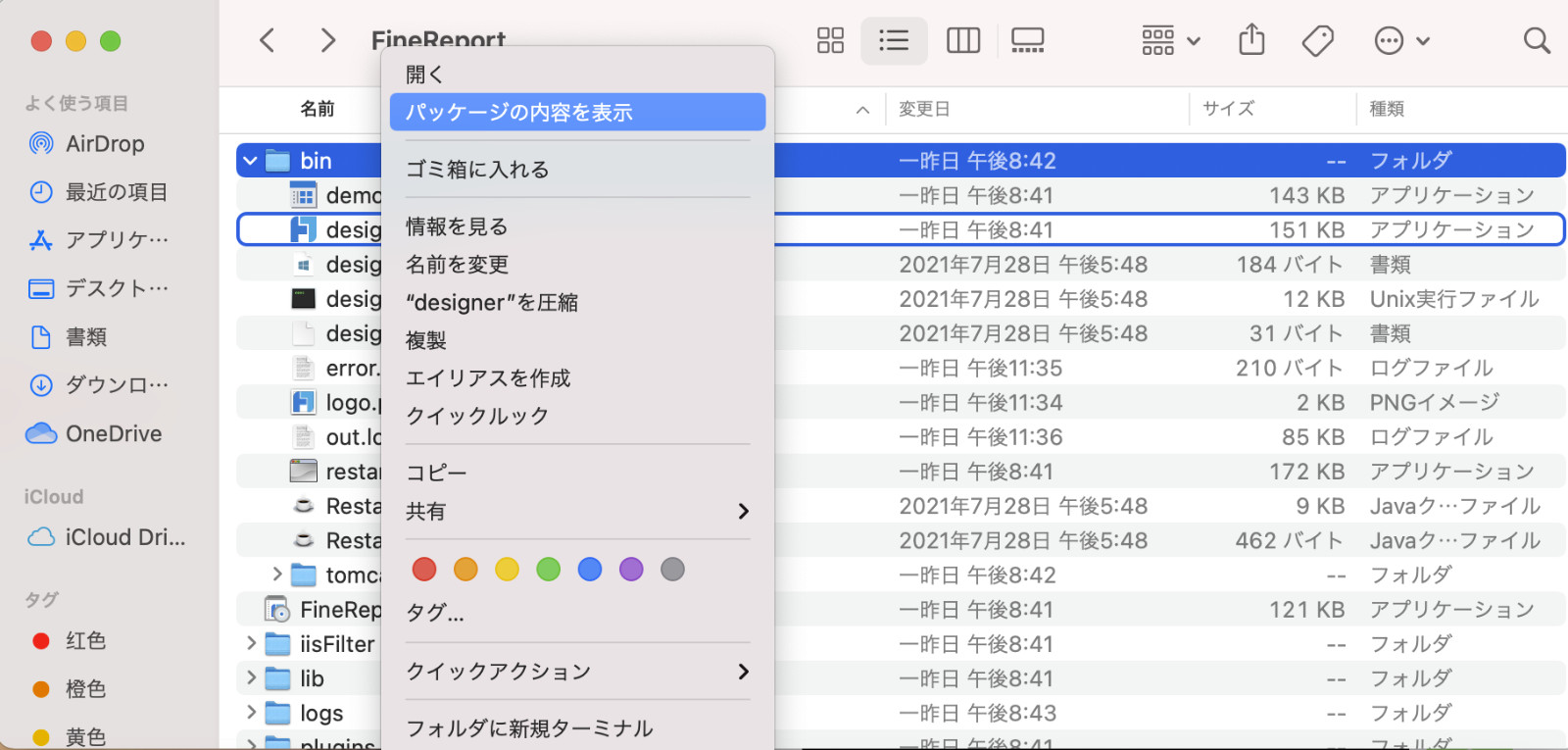This screenshot has width=1568, height=750.
Task: Expand the iisFilter folder
Action: (x=251, y=644)
